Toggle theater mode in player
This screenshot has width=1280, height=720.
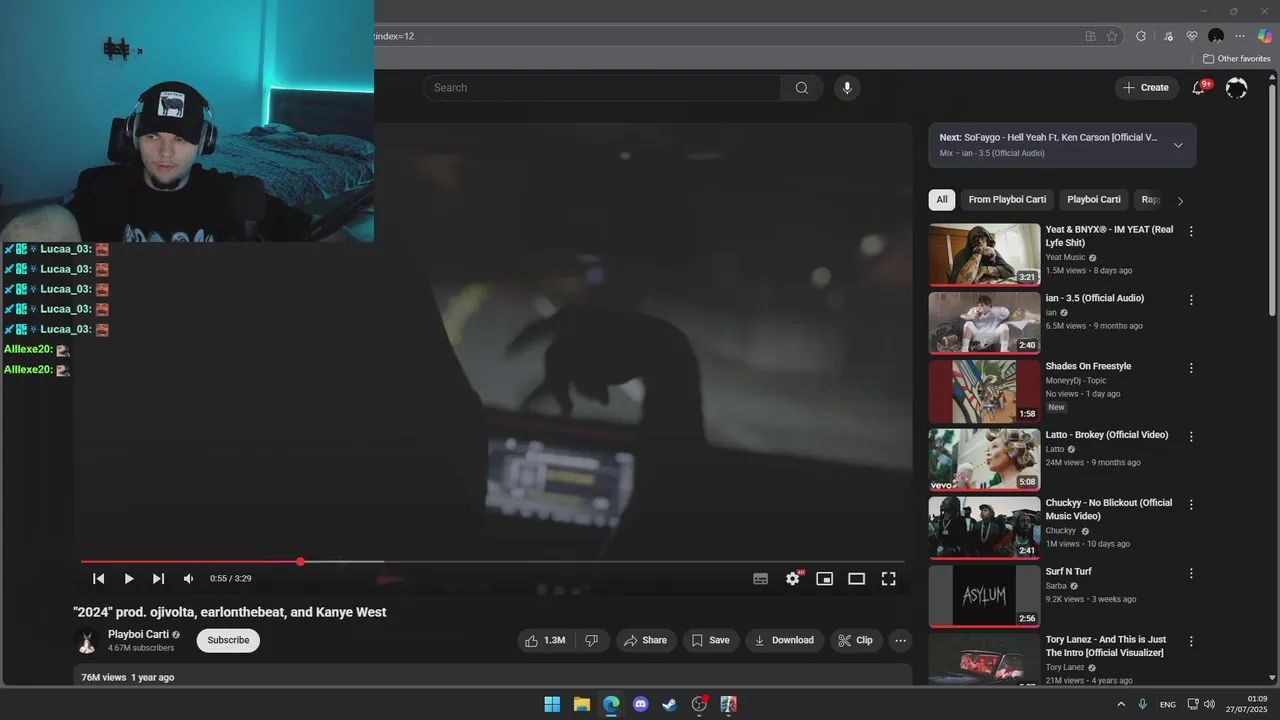click(857, 579)
